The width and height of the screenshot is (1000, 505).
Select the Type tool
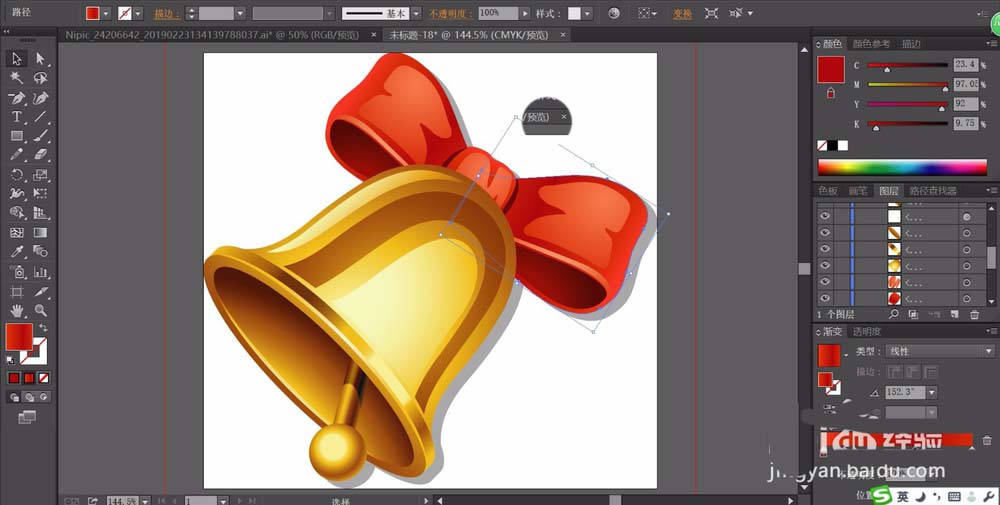point(17,117)
